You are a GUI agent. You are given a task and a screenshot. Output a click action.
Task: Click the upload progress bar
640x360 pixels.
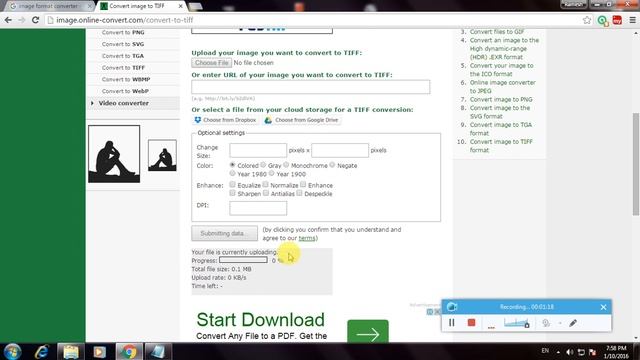pyautogui.click(x=243, y=260)
